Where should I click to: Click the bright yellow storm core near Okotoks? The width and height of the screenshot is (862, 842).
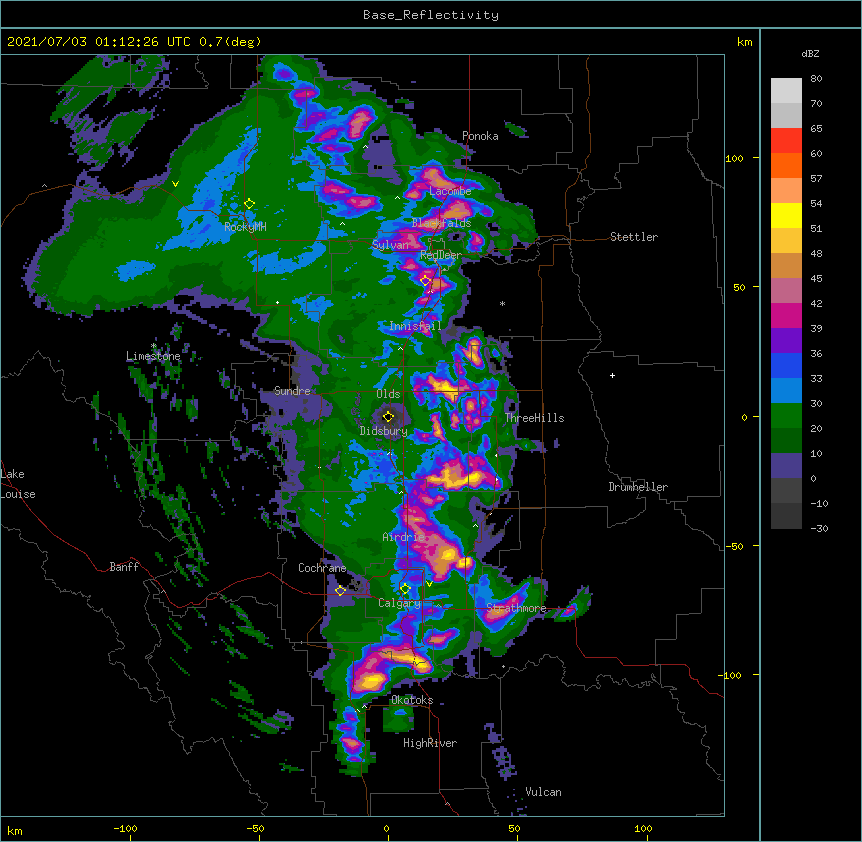(371, 682)
